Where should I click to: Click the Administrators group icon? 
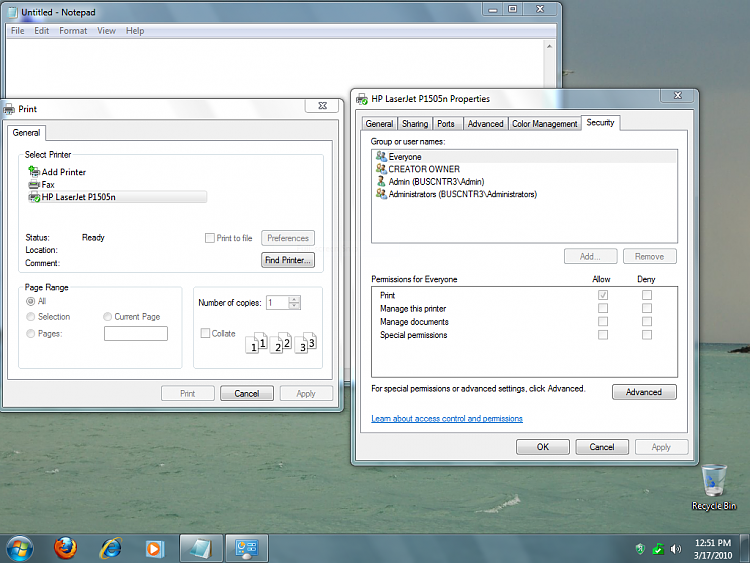coord(381,194)
